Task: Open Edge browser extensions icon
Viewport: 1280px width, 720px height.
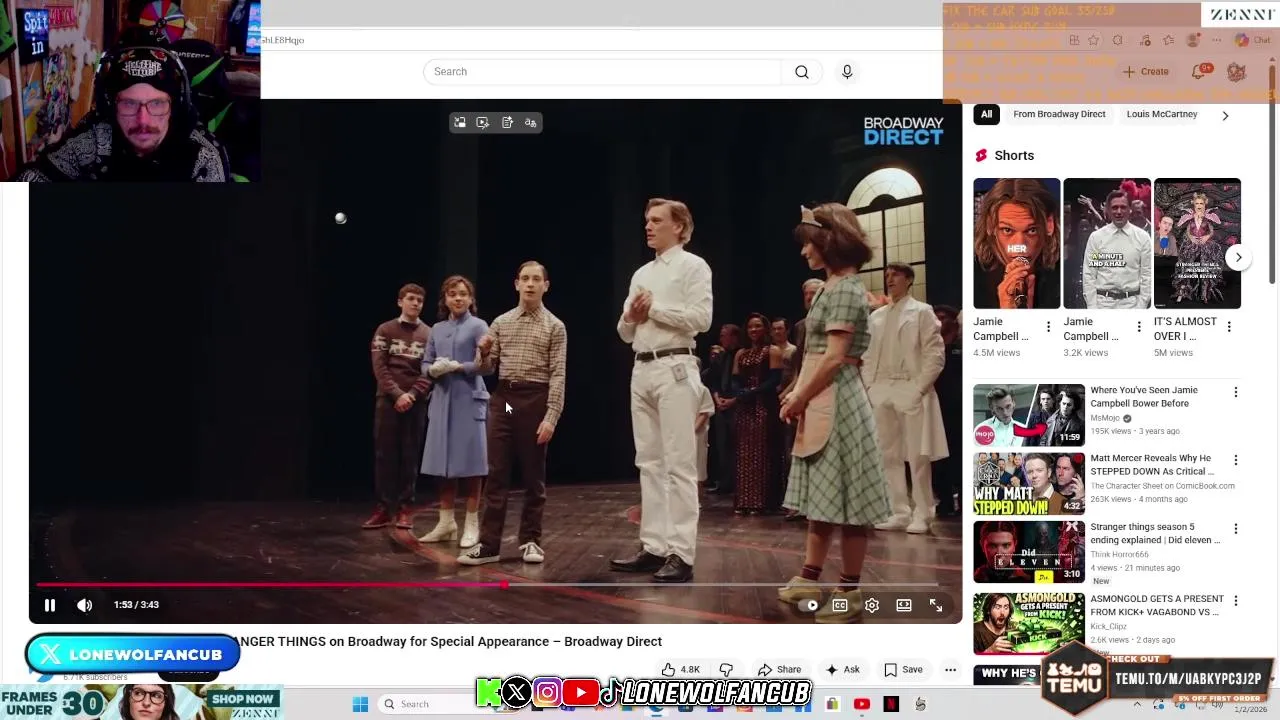Action: tap(1118, 40)
